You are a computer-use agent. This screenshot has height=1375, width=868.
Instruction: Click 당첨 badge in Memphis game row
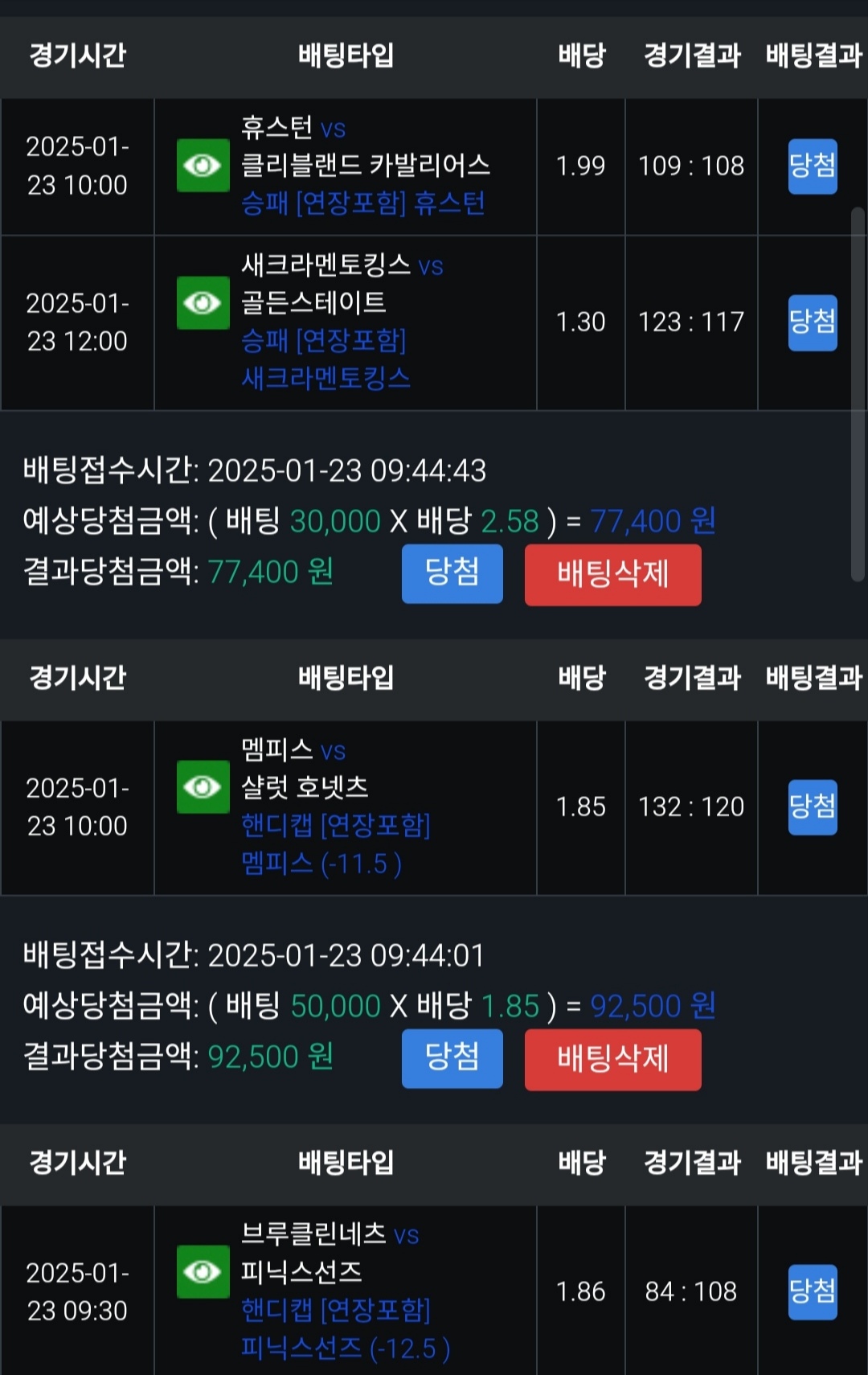(813, 807)
